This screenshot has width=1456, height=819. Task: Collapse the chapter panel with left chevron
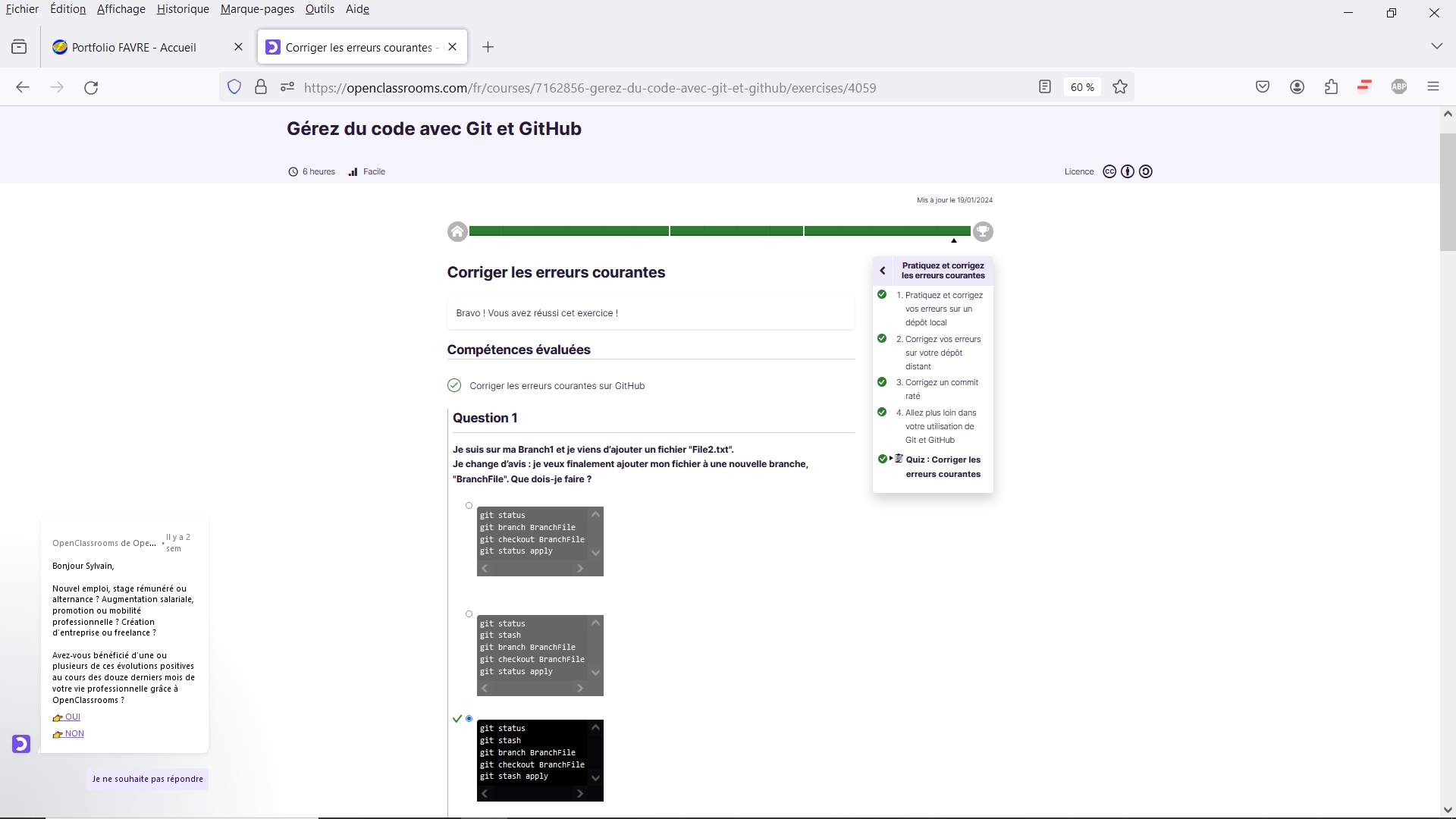pyautogui.click(x=883, y=271)
